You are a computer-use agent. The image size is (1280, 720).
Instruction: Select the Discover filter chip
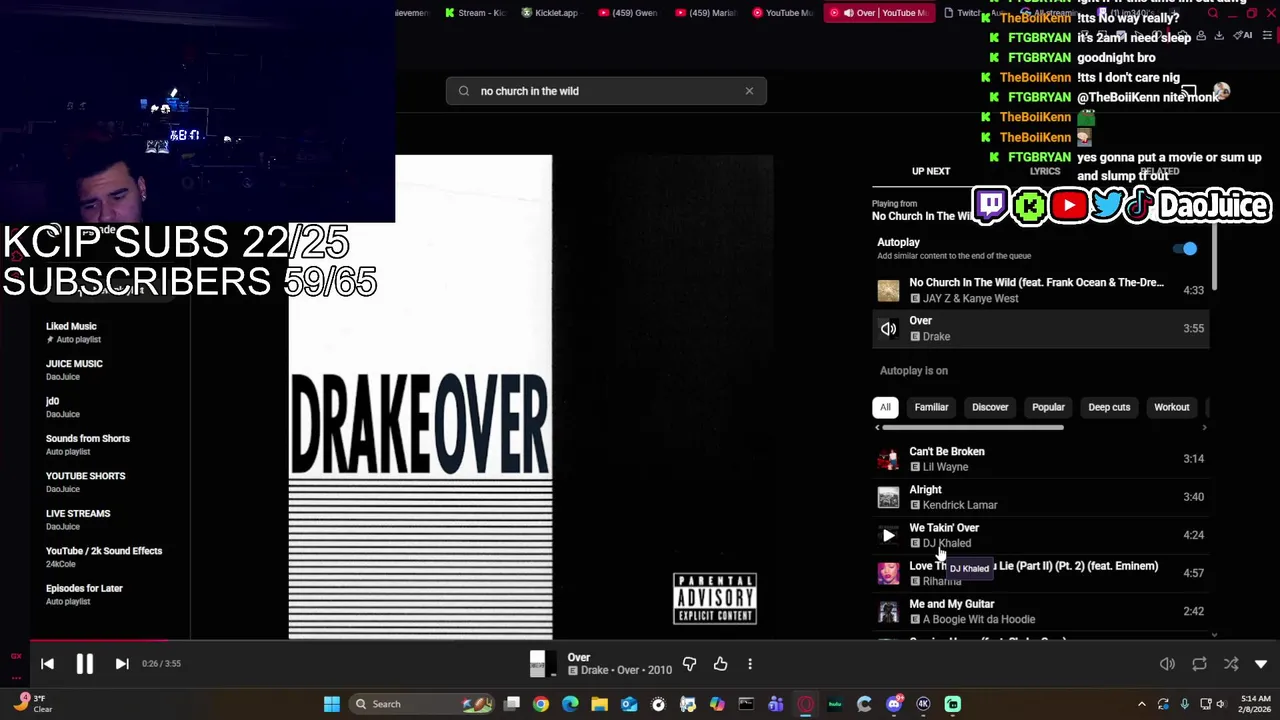(990, 407)
